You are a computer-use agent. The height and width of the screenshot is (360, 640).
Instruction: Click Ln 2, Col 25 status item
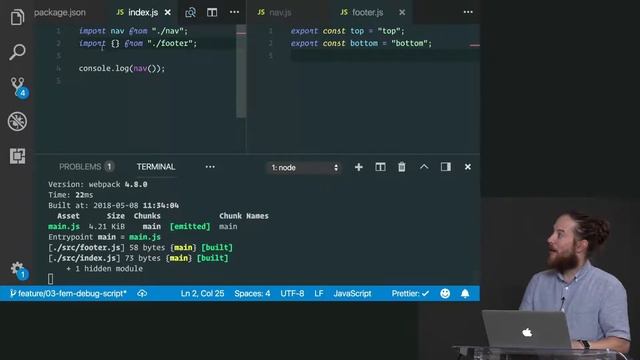point(202,293)
